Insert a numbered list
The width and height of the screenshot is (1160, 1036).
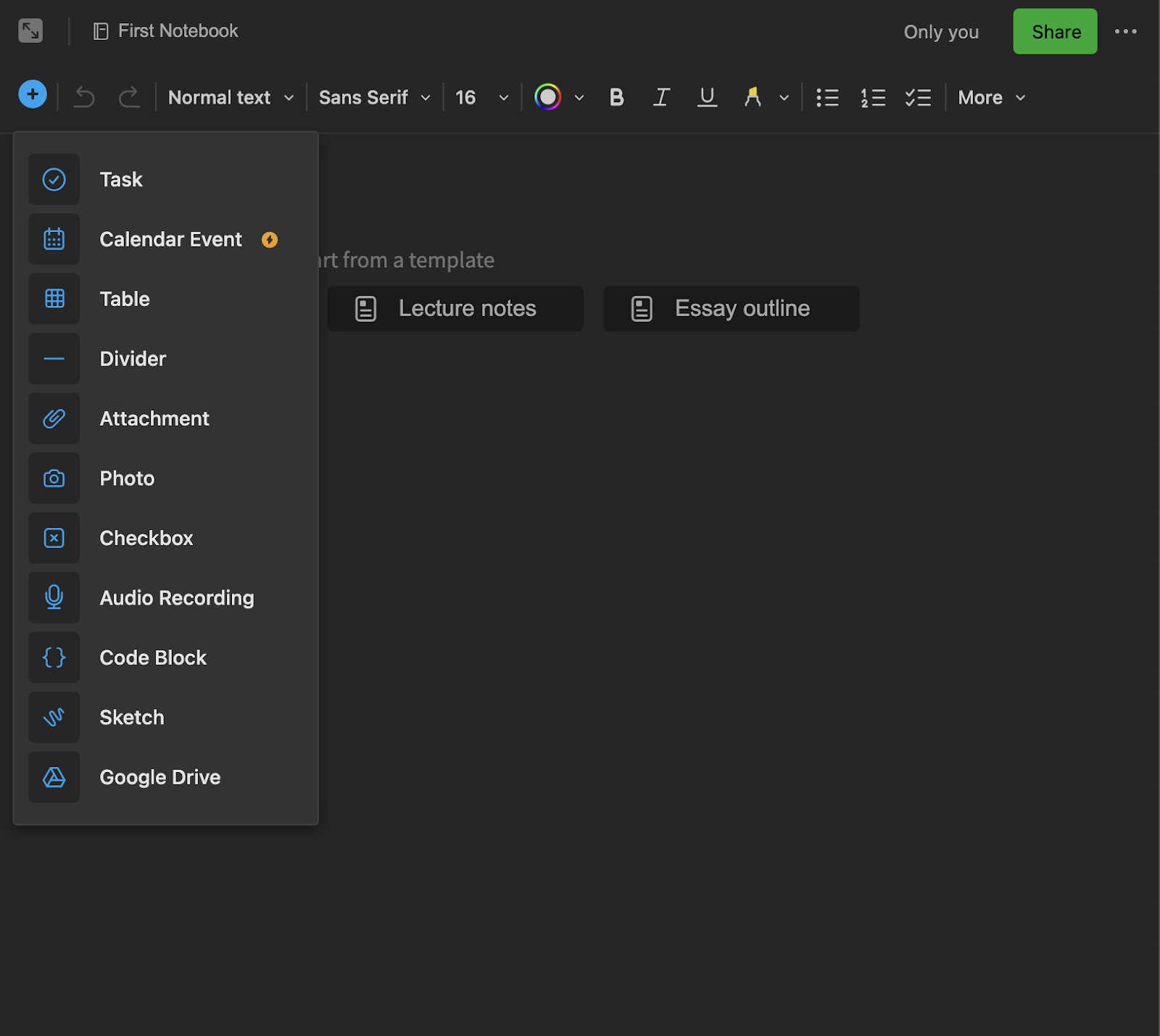pos(873,97)
